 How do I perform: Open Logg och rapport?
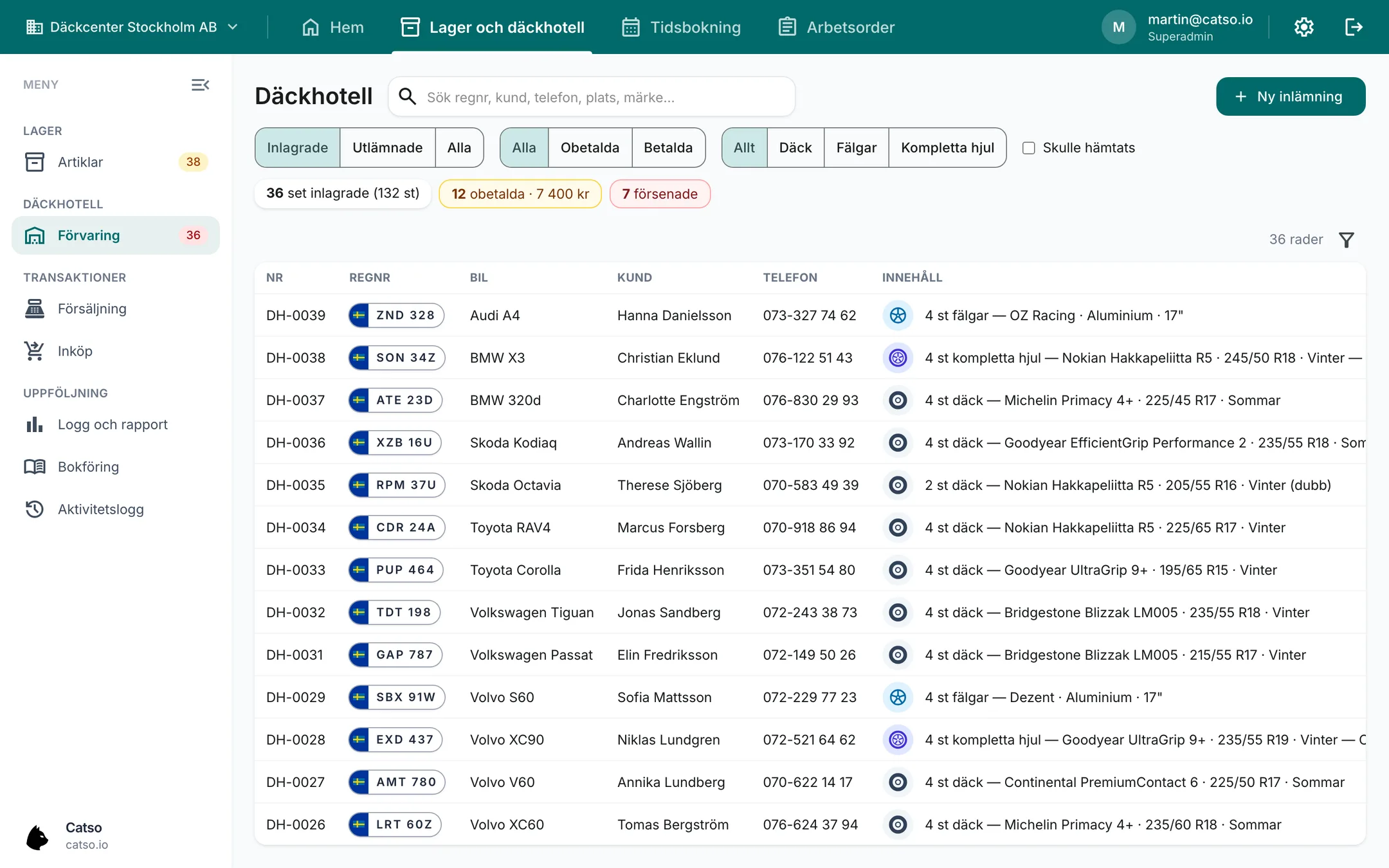point(116,424)
